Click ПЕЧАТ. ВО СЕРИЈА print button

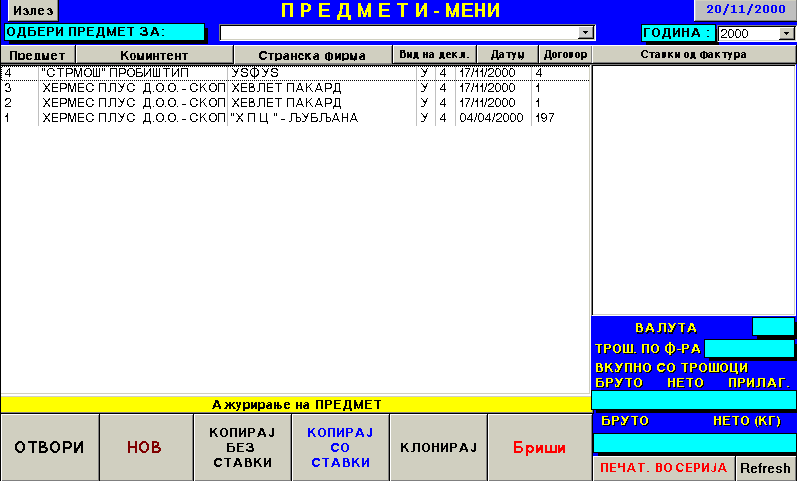663,468
